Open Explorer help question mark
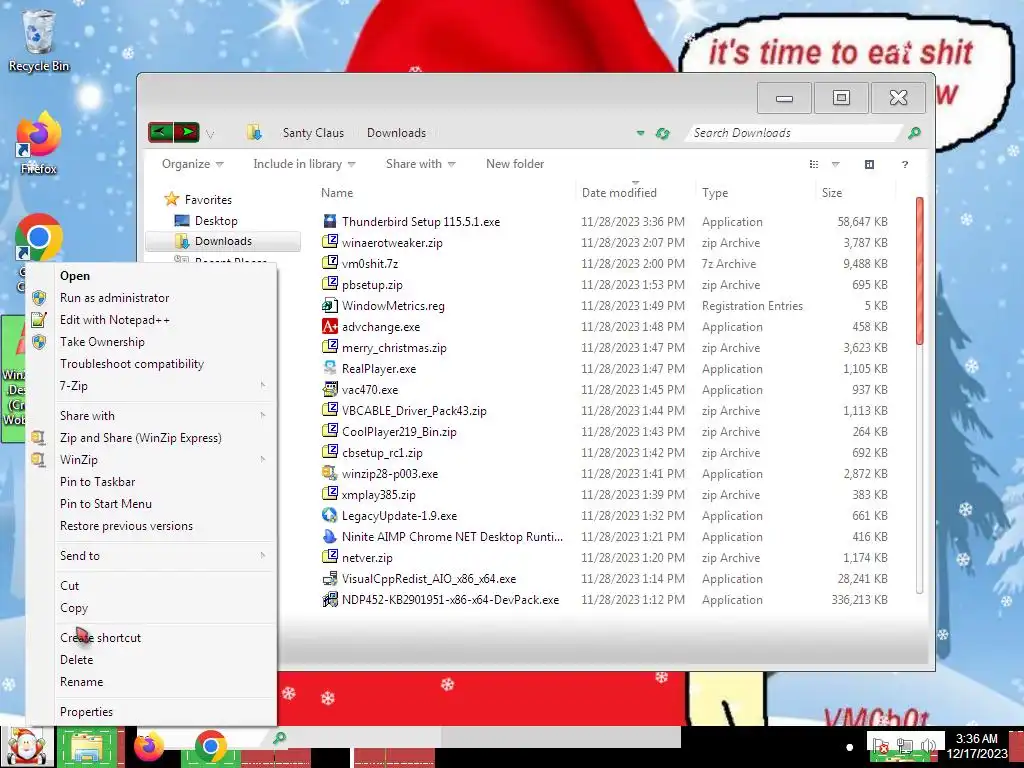Screen dimensions: 1024x768 (x=904, y=164)
